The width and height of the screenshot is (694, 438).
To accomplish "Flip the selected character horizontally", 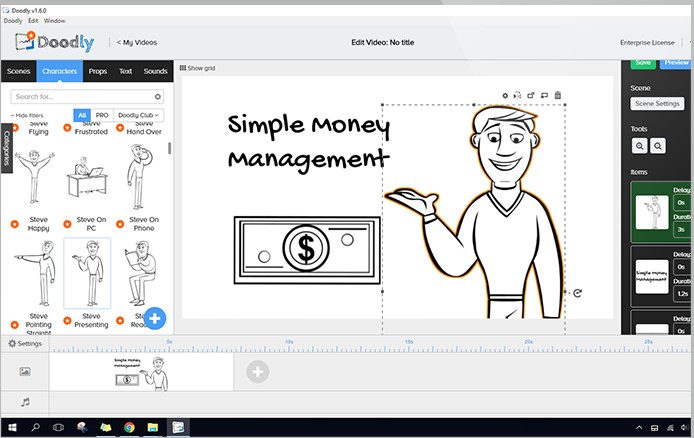I will [517, 95].
